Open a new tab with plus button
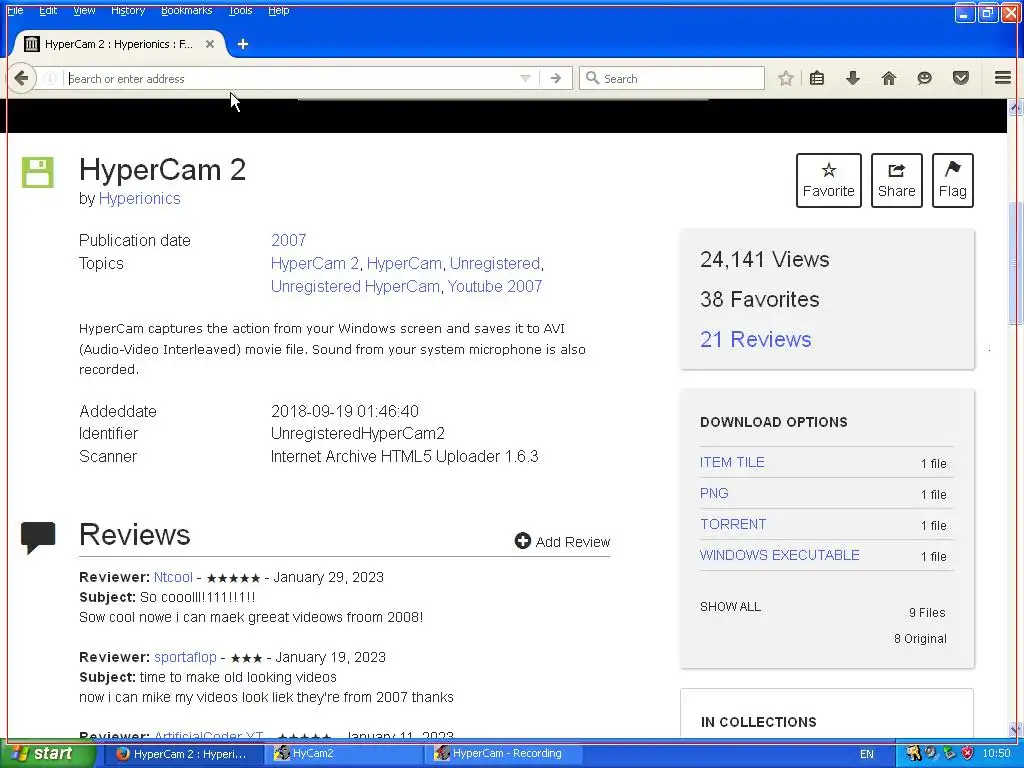 point(243,44)
